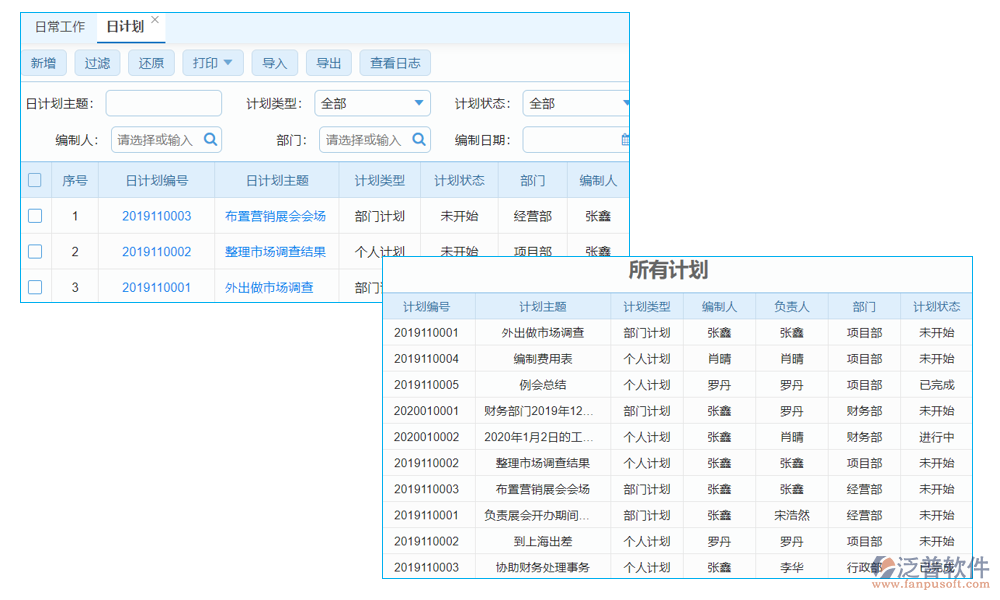The image size is (1000, 600).
Task: Toggle the select-all checkbox in table header
Action: (x=35, y=179)
